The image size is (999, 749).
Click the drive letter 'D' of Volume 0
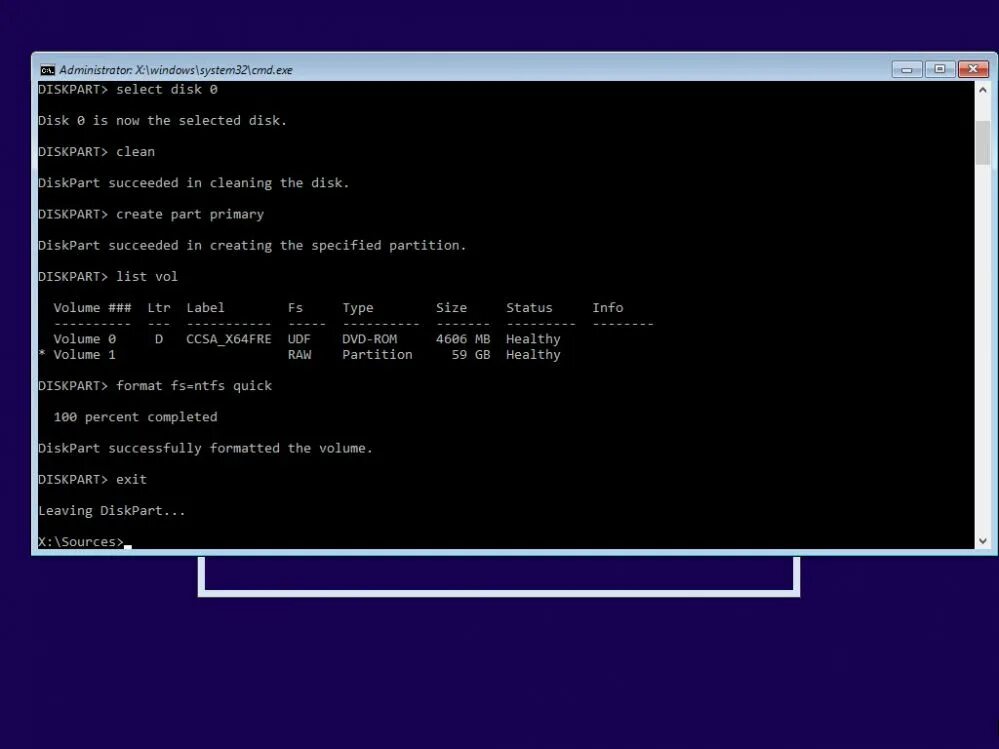coord(159,339)
